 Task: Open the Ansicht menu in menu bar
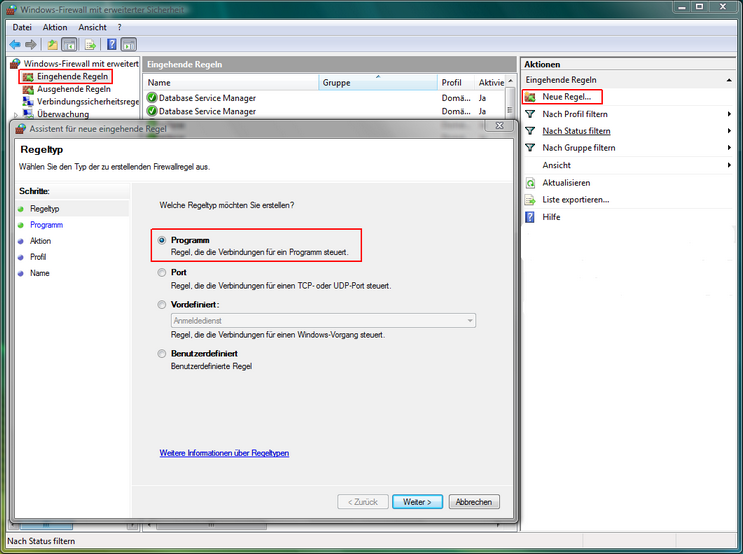coord(92,27)
